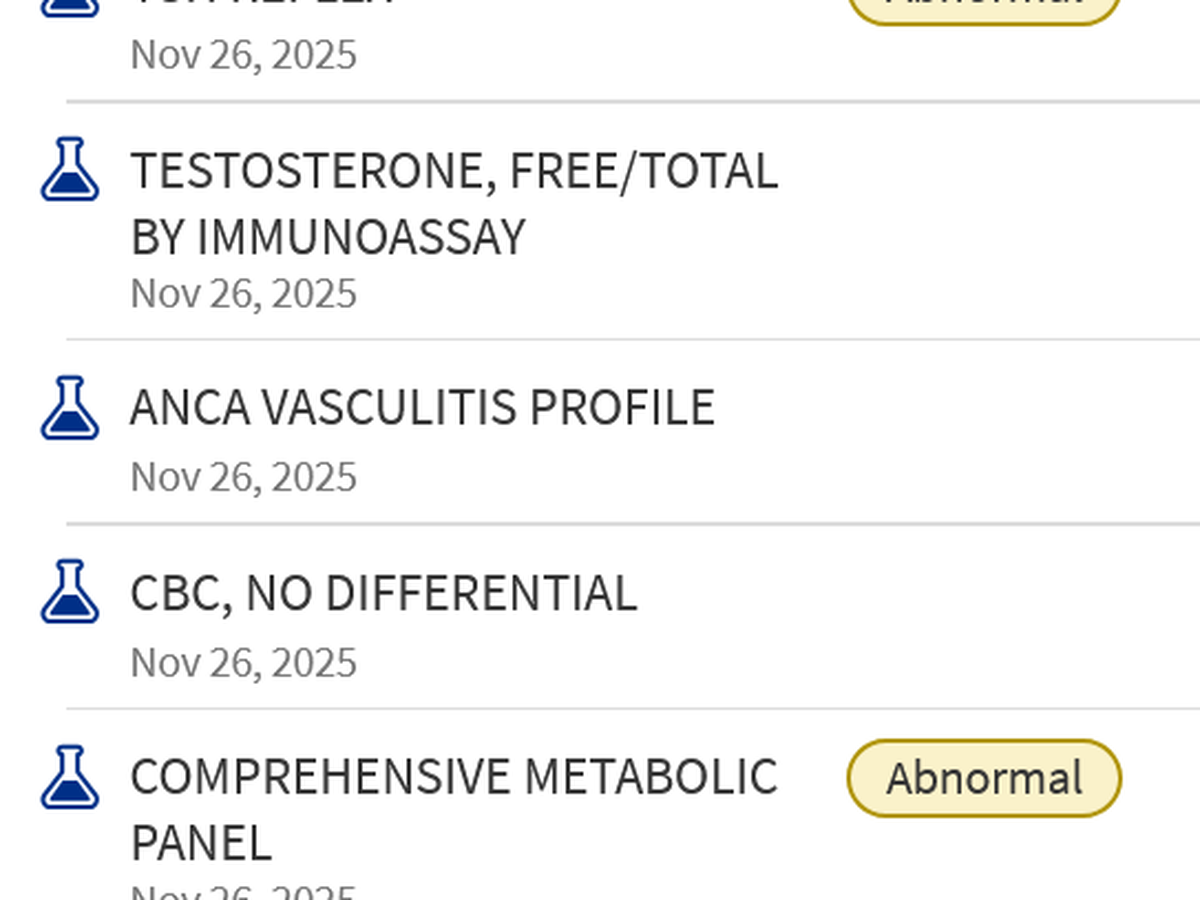1200x900 pixels.
Task: Click the cut-off test title at the top
Action: click(262, 4)
